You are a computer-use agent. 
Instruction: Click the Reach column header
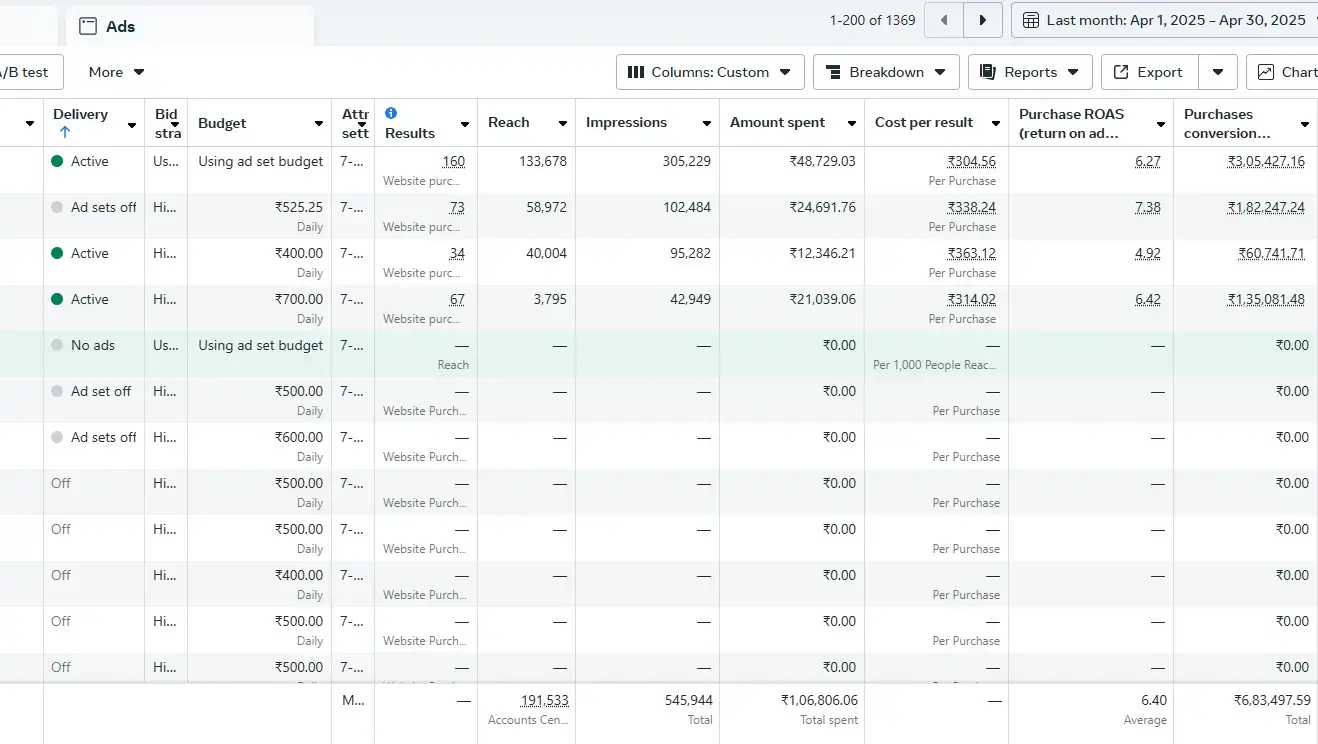click(x=508, y=122)
